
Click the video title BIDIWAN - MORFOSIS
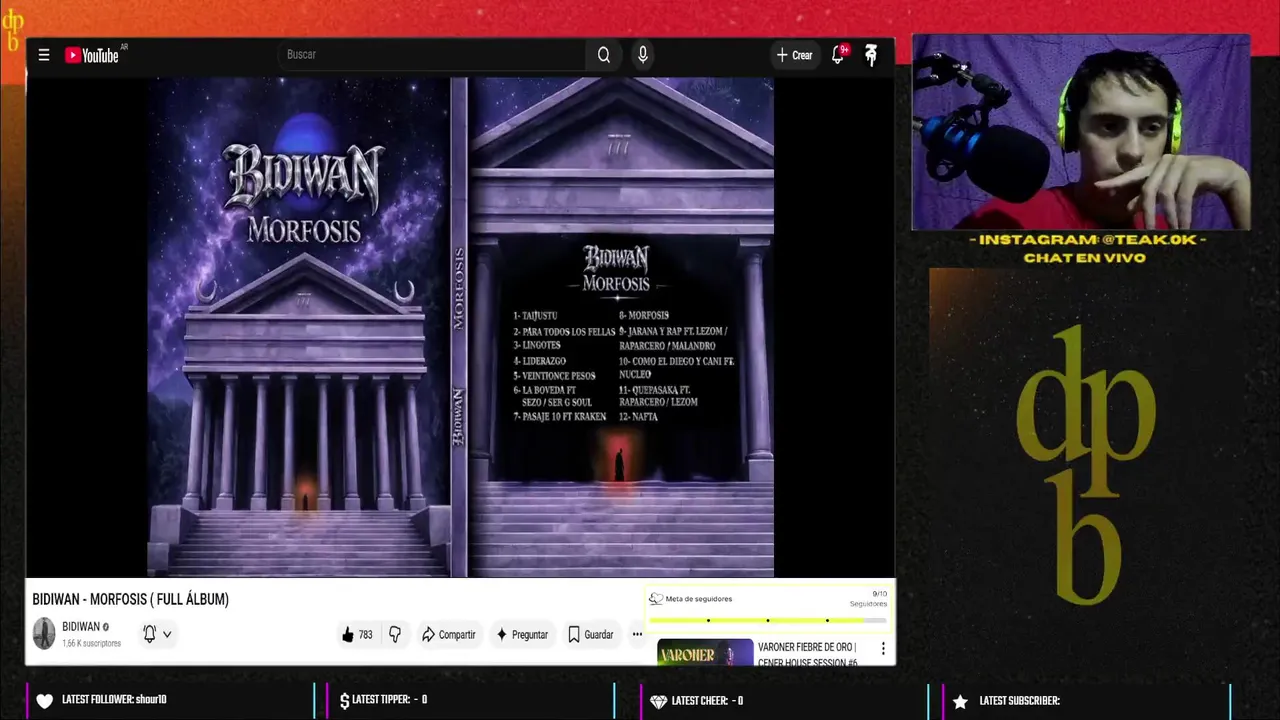tap(130, 599)
